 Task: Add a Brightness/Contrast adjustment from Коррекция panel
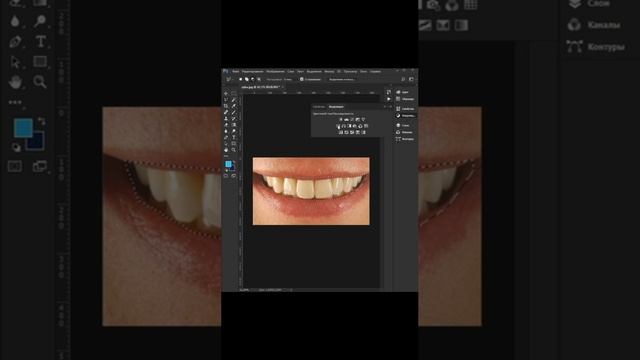coord(341,120)
